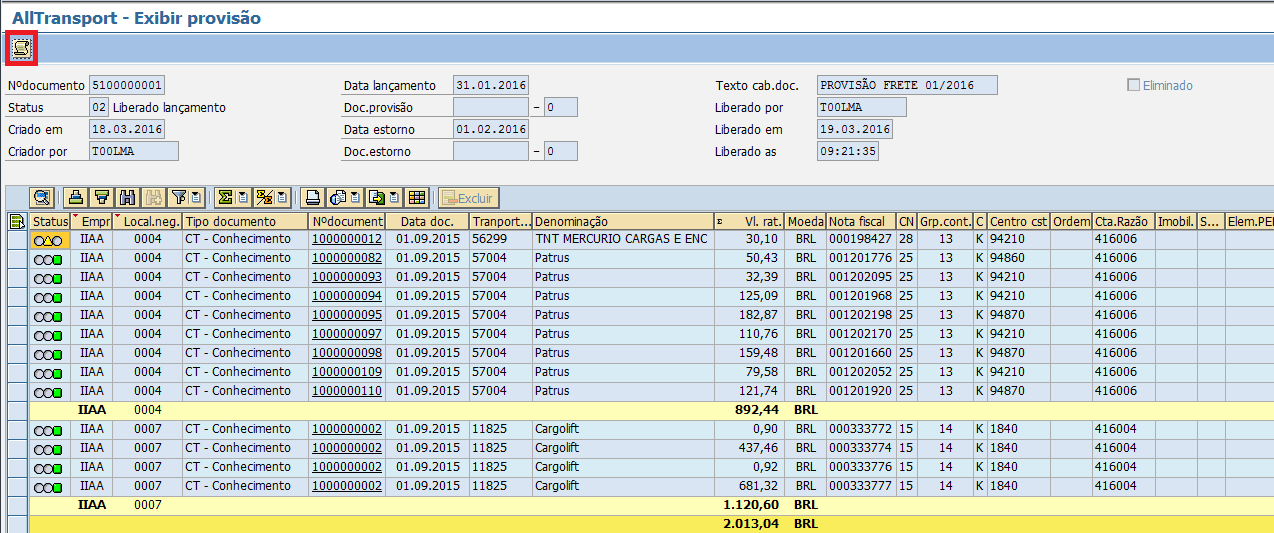This screenshot has width=1274, height=533.
Task: Open Find using the binoculars icon
Action: [x=127, y=198]
